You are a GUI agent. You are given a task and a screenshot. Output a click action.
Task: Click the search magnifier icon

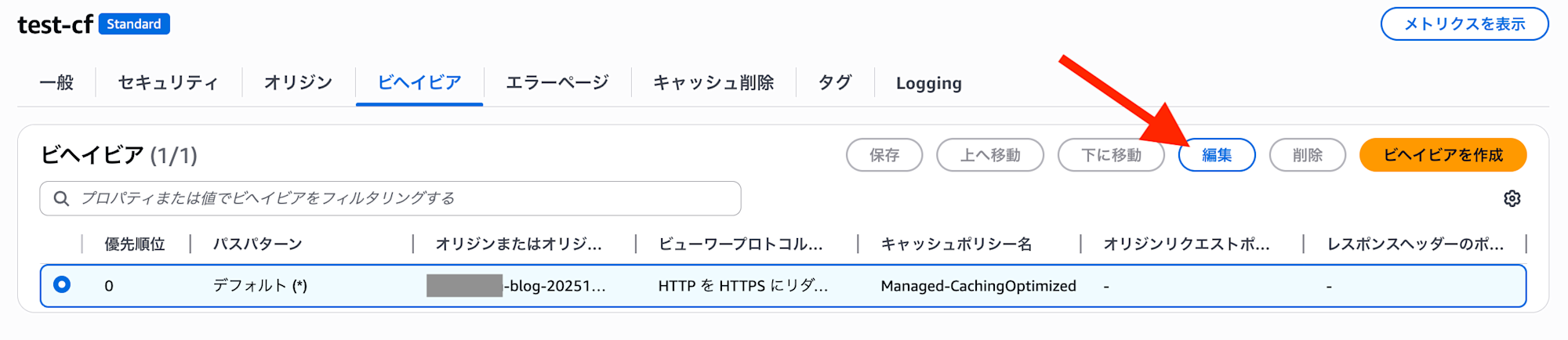[x=61, y=199]
